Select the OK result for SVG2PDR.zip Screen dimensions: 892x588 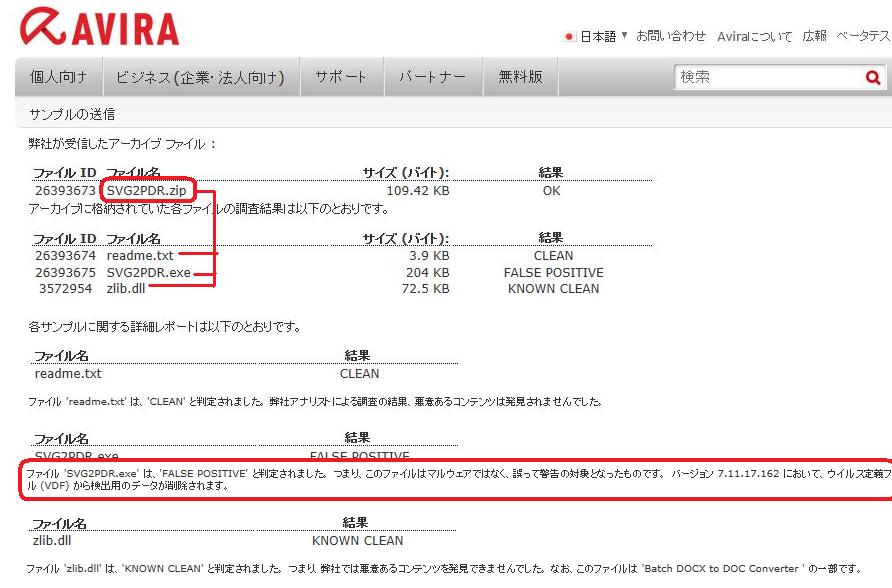coord(551,191)
